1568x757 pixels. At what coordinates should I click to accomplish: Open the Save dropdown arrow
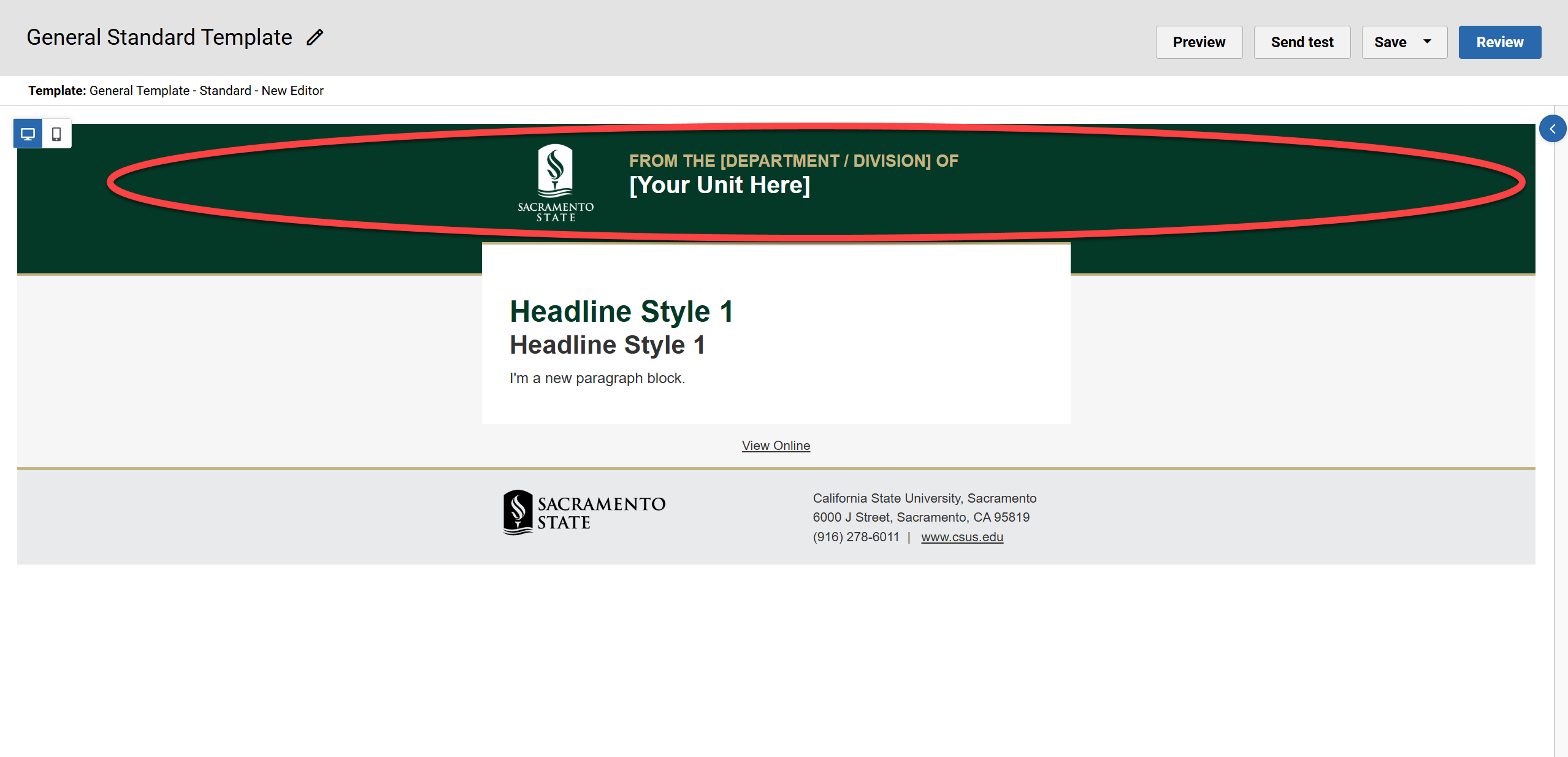pyautogui.click(x=1427, y=42)
